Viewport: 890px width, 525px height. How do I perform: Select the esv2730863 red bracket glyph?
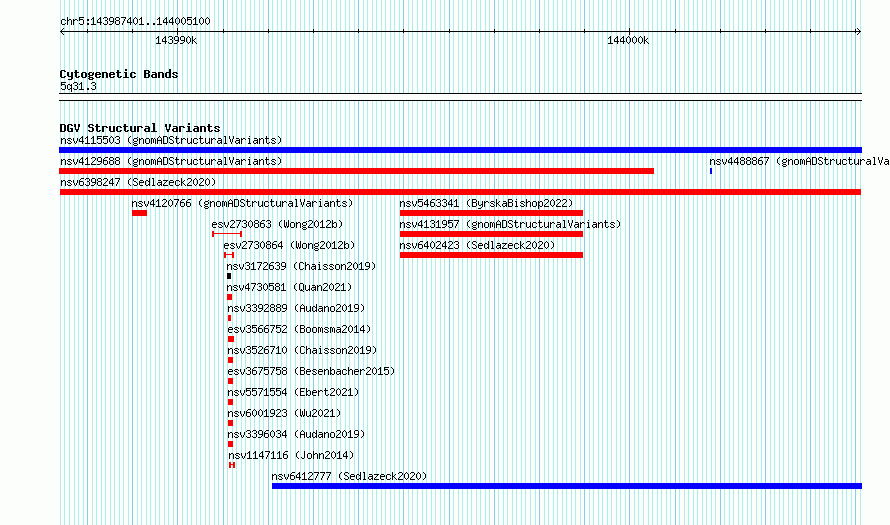(227, 234)
